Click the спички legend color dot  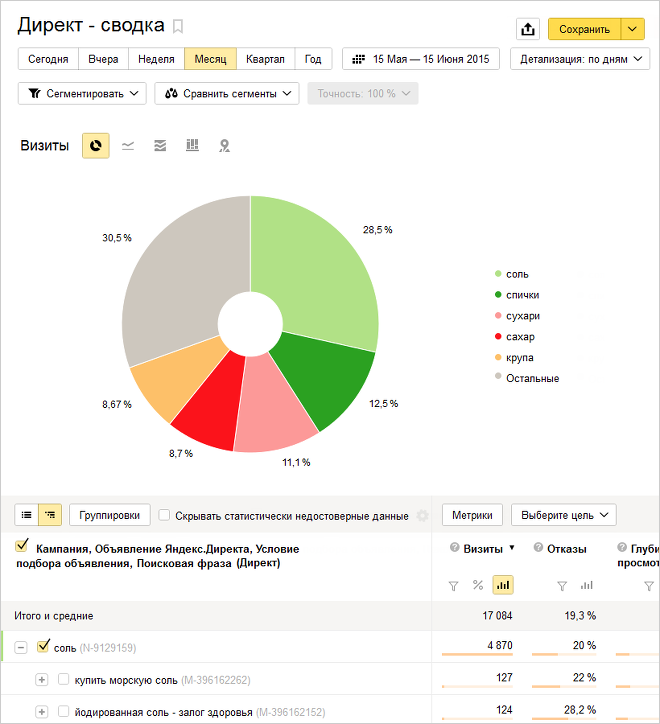coord(498,295)
